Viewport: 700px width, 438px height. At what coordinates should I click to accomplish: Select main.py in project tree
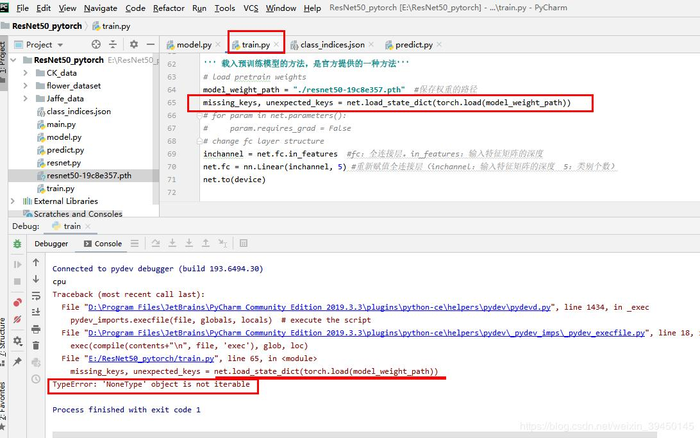(x=61, y=125)
